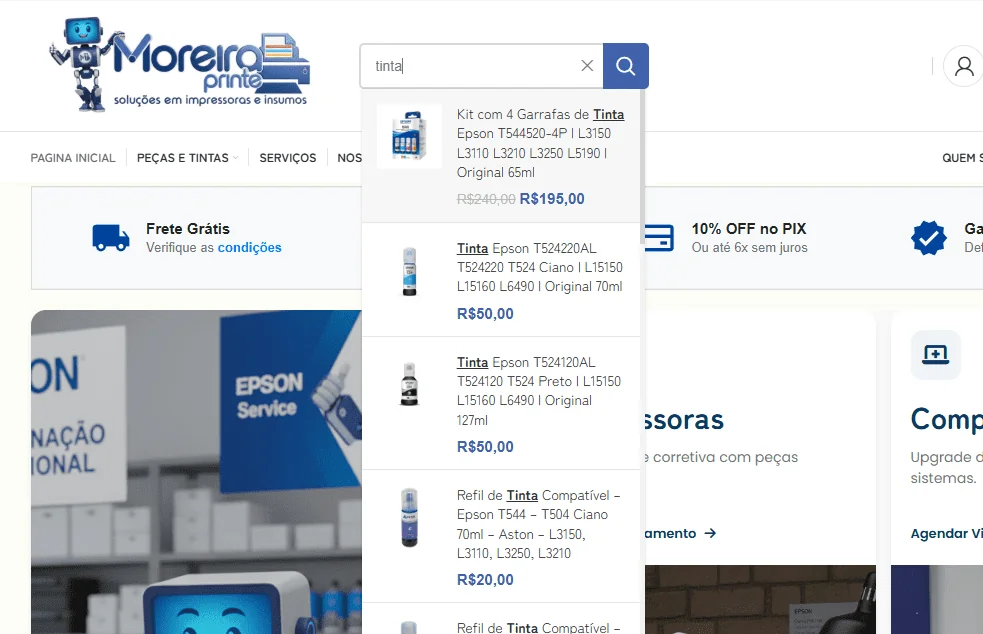Click the computer upgrade card icon

pos(935,354)
